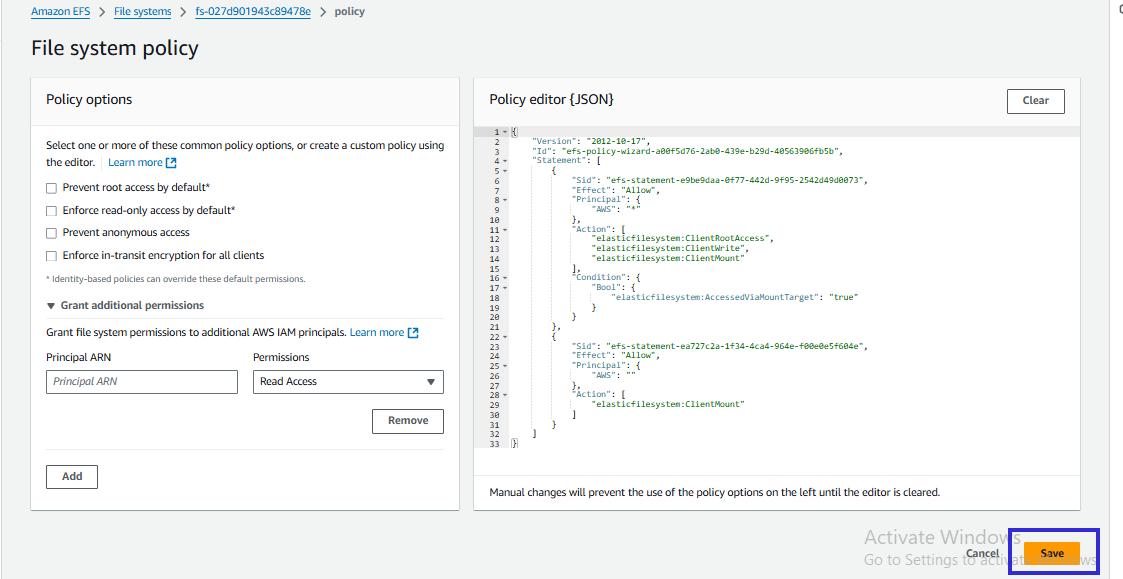
Task: Fold the Bool block at line 17
Action: [505, 288]
